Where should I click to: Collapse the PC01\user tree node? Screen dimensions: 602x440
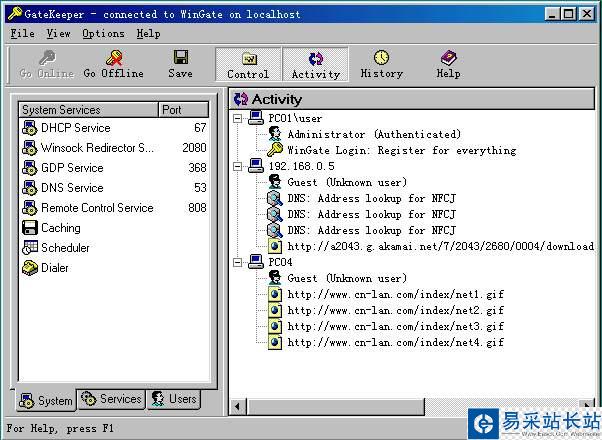point(238,118)
